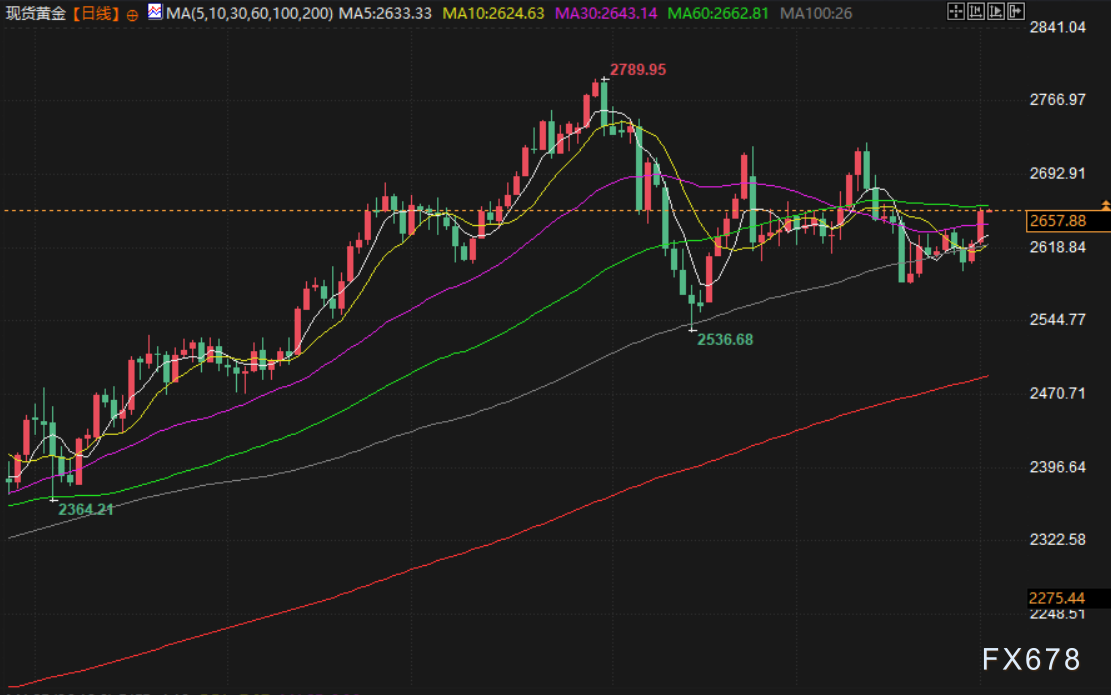Select the MA5:2633.33 legend label

[x=385, y=14]
